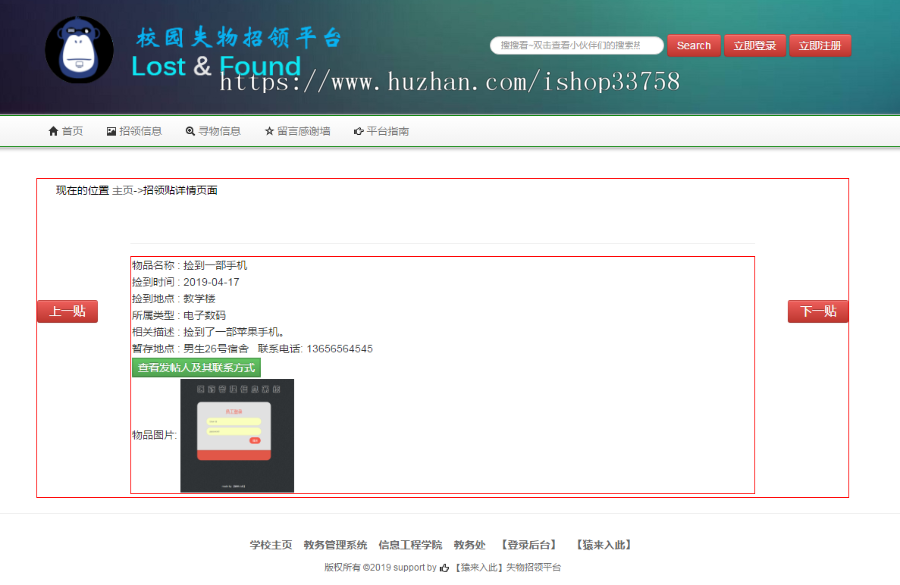Click the thumbs-up icon in the copyright line

442,567
